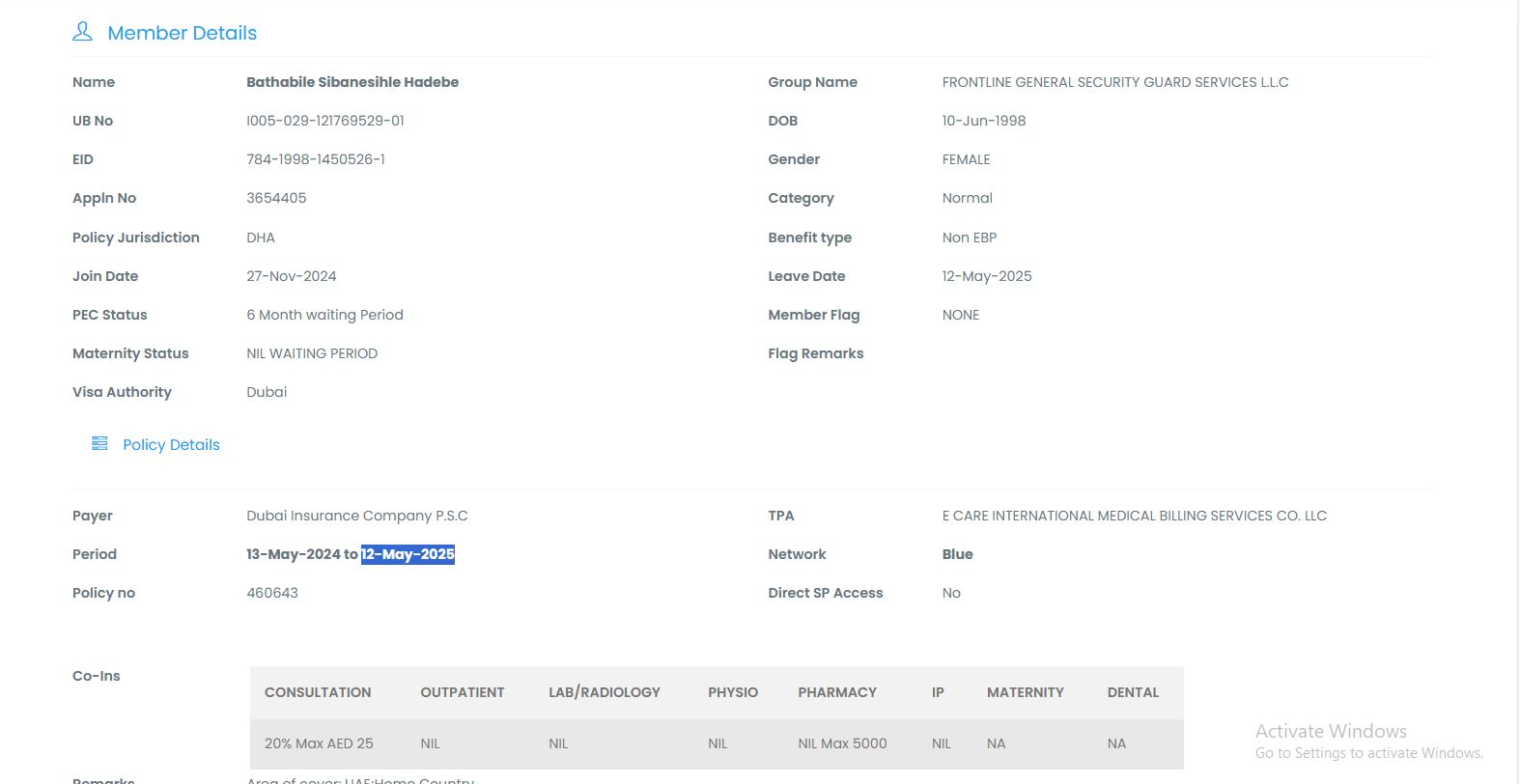Select the UB No value I005-029-121769529-01

(x=324, y=121)
